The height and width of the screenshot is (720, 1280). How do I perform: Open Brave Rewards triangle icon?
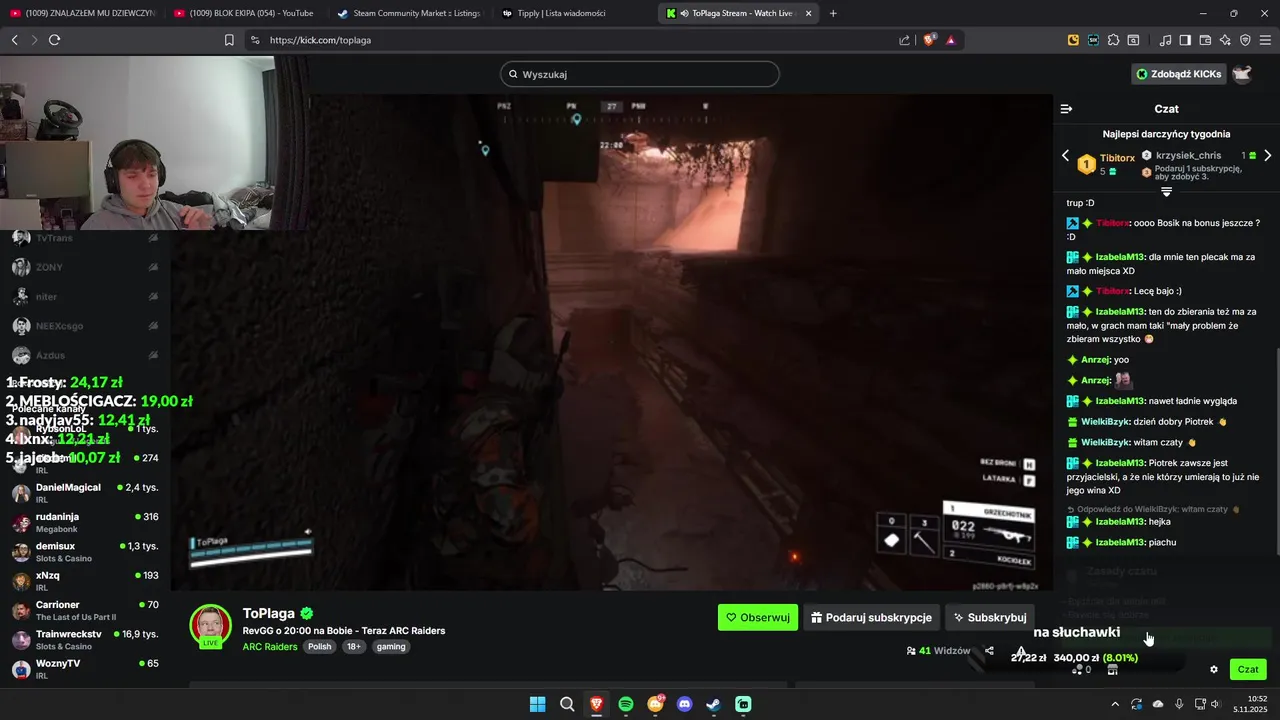(950, 40)
